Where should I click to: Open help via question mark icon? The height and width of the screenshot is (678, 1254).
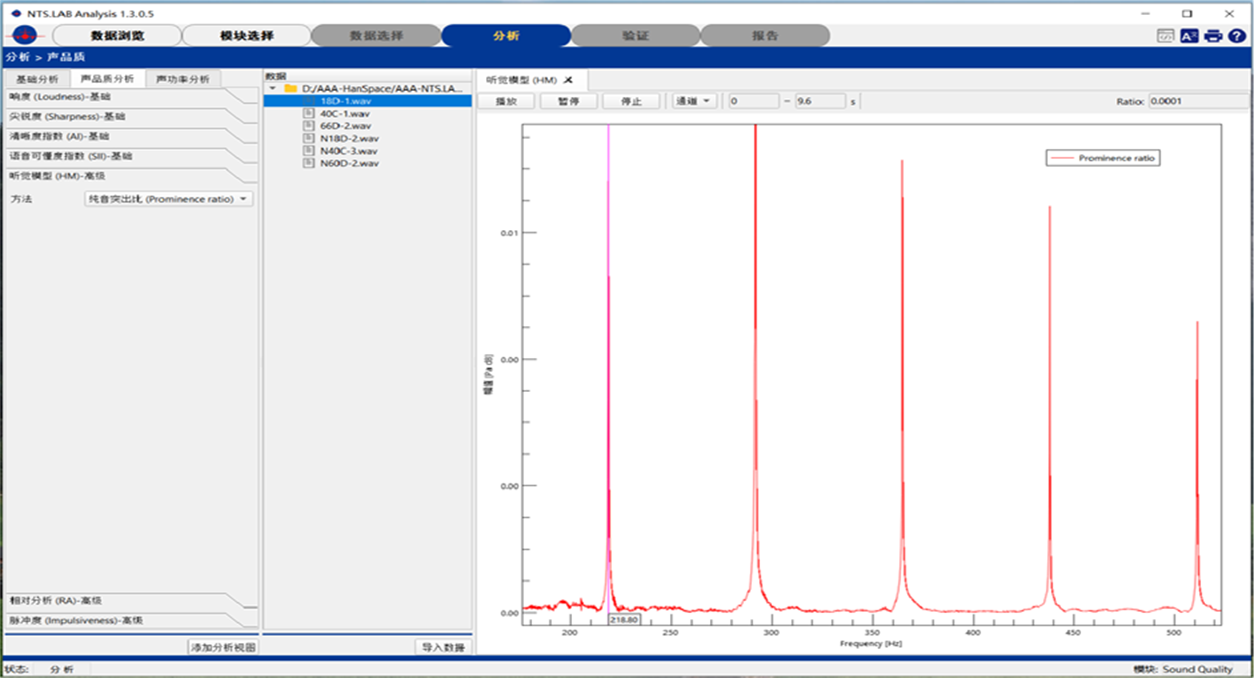point(1237,36)
